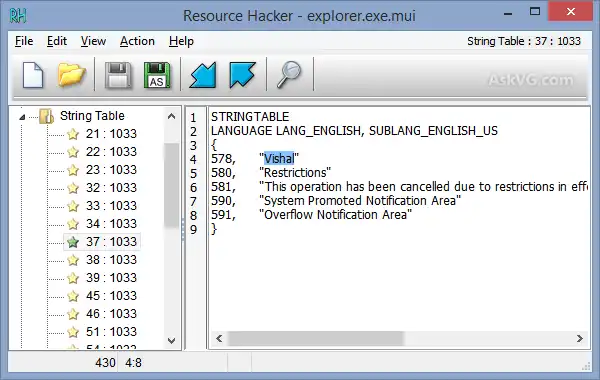Click the tree scrollbar down arrow
This screenshot has height=380, width=600.
coord(171,340)
